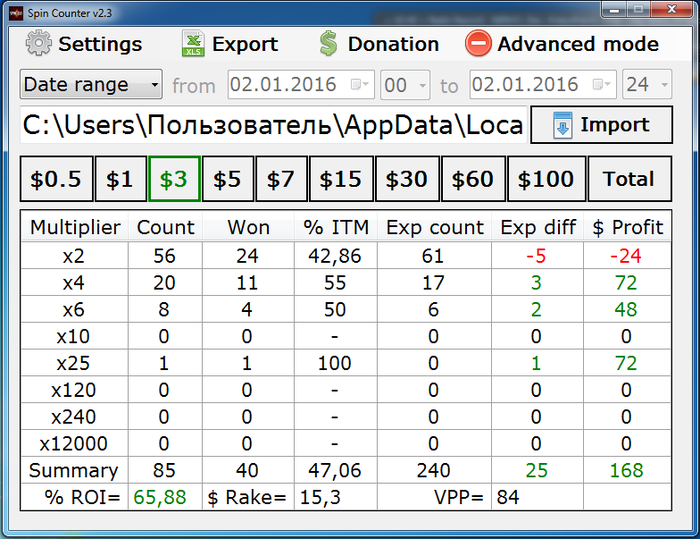Click the Multiplier column header
The height and width of the screenshot is (539, 700).
click(75, 227)
